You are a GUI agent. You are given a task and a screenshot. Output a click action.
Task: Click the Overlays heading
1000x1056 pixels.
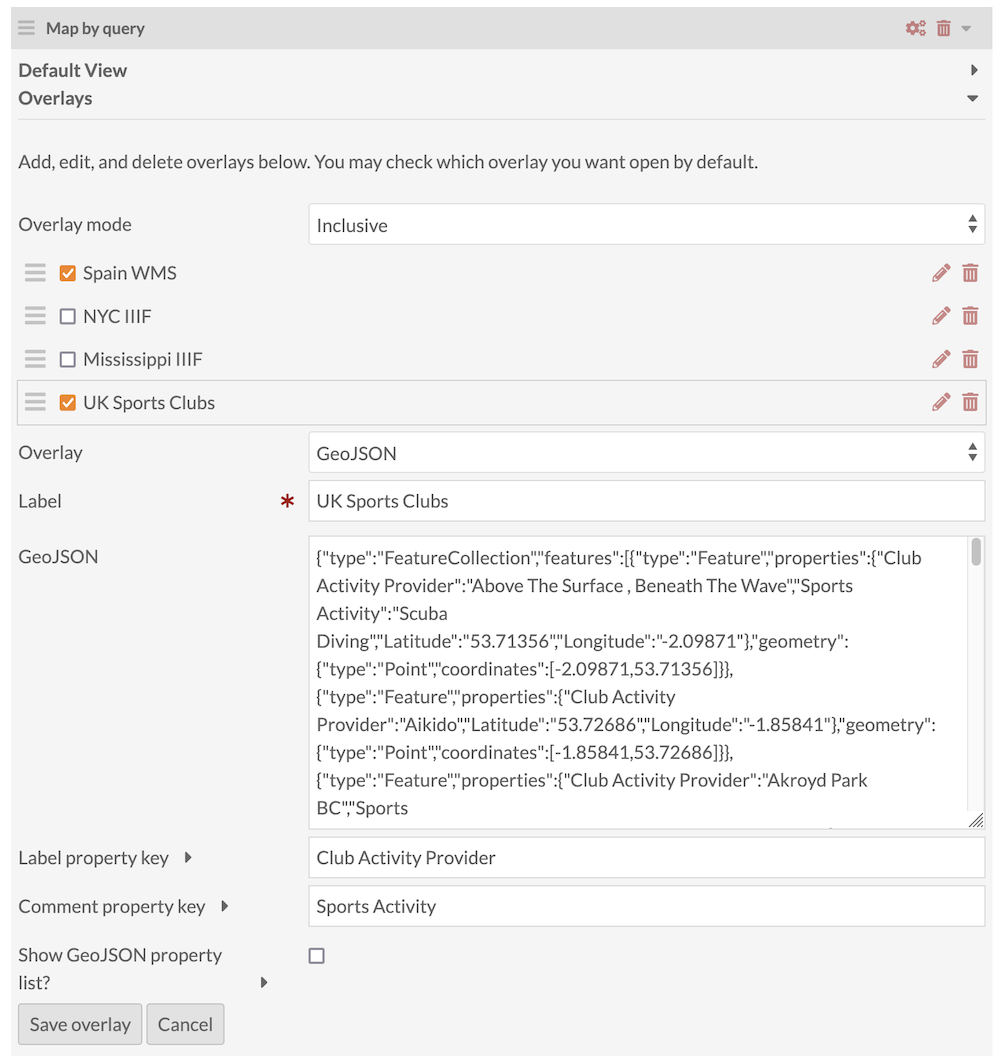tap(55, 98)
